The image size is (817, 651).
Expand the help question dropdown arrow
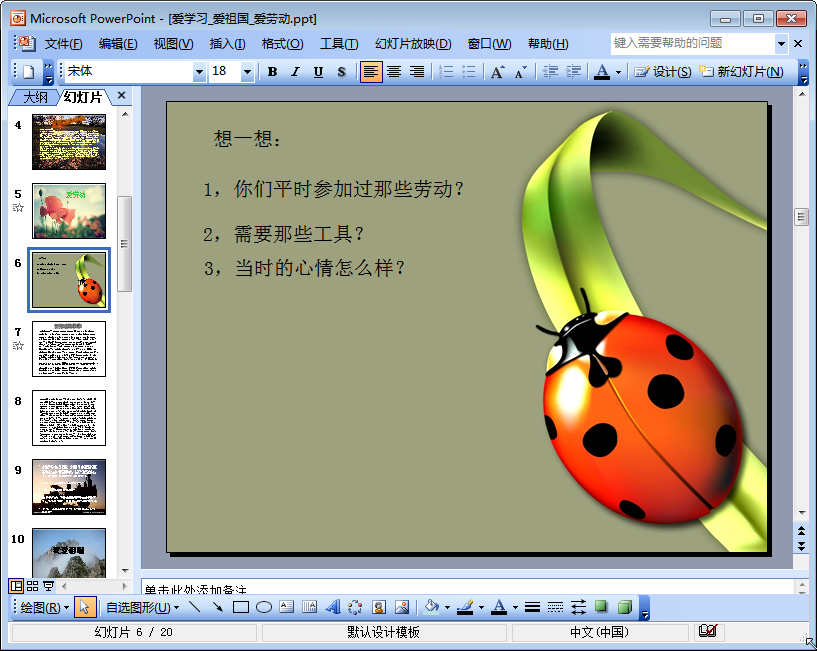781,44
